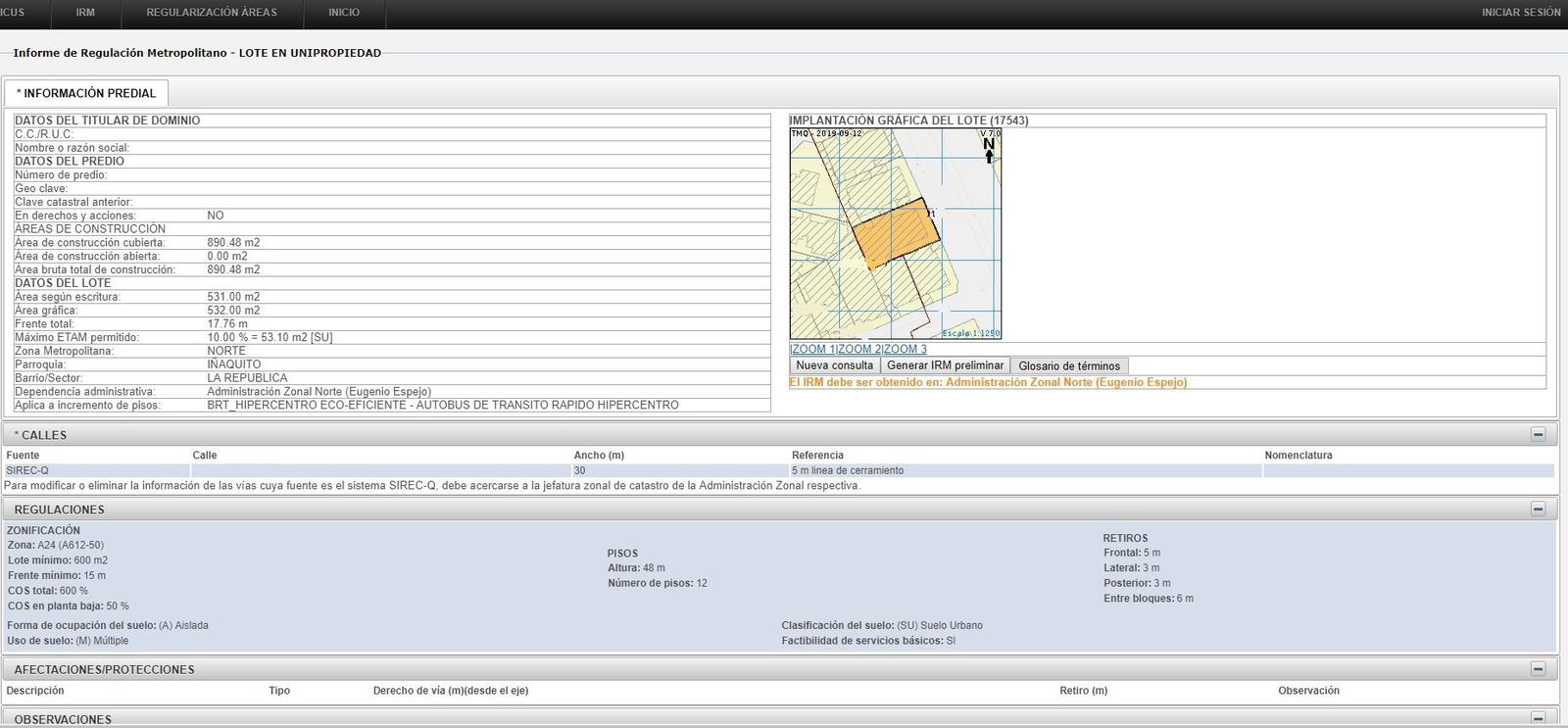Viewport: 1568px width, 728px height.
Task: Click the Uso de suelo Múltiple text
Action: coord(68,641)
